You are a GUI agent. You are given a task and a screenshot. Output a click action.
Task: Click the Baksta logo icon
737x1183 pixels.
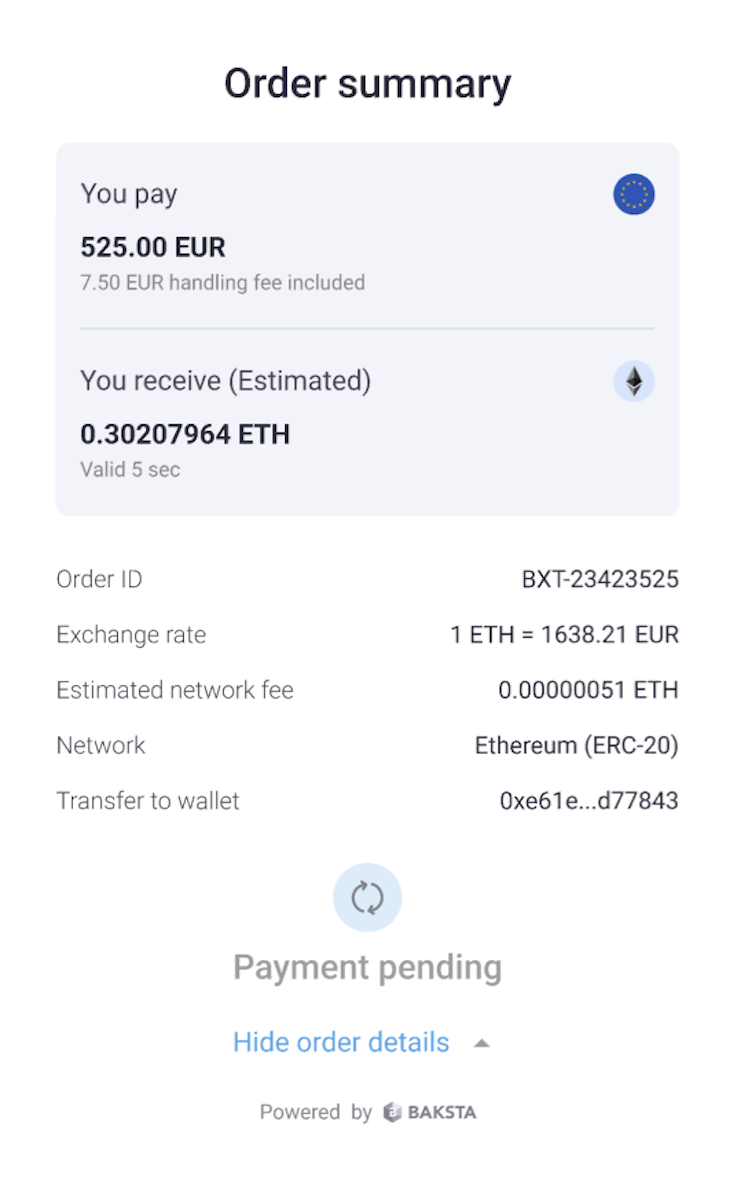point(393,1112)
